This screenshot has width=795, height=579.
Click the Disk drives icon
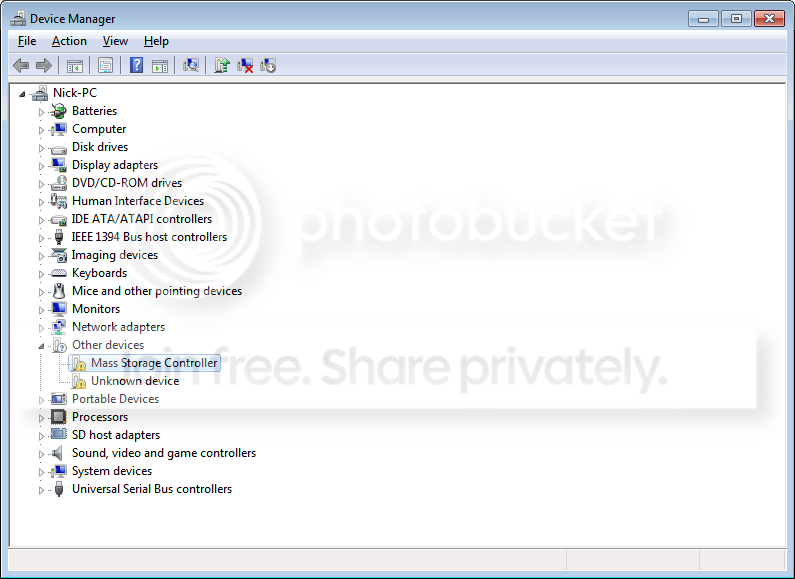59,148
